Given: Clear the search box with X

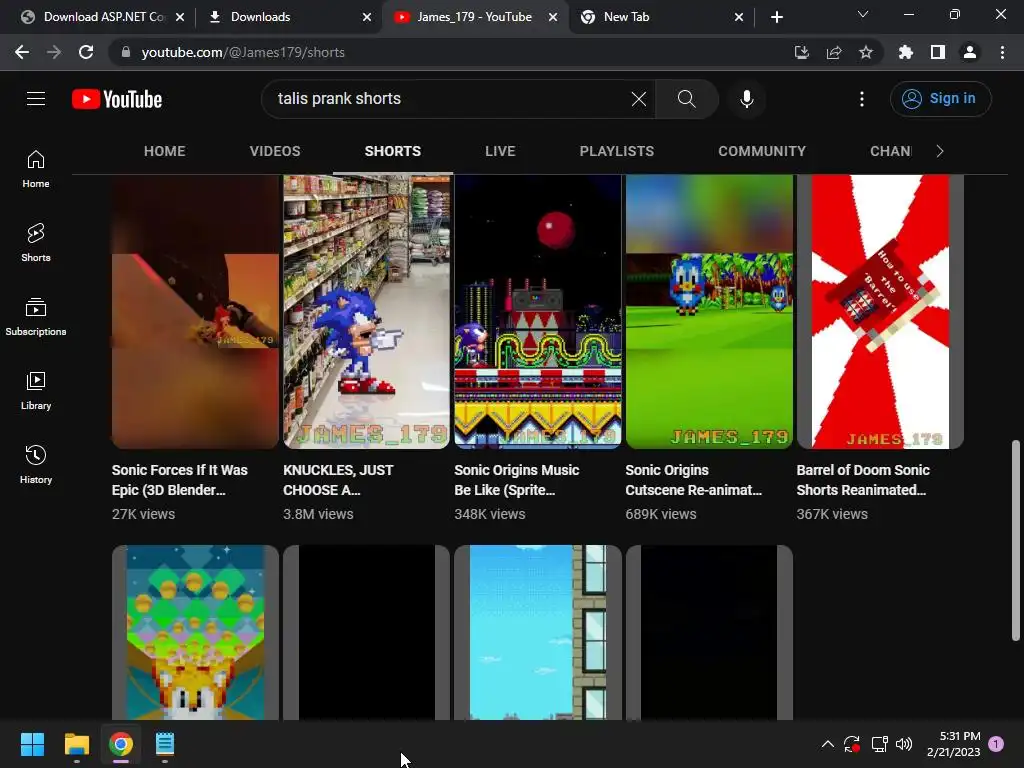Looking at the screenshot, I should click(639, 99).
